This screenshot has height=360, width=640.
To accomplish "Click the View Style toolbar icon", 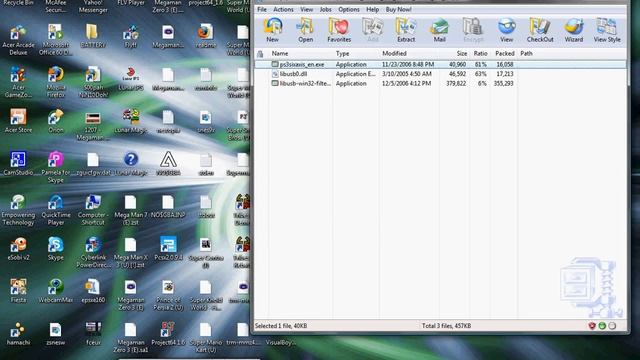I will (607, 30).
